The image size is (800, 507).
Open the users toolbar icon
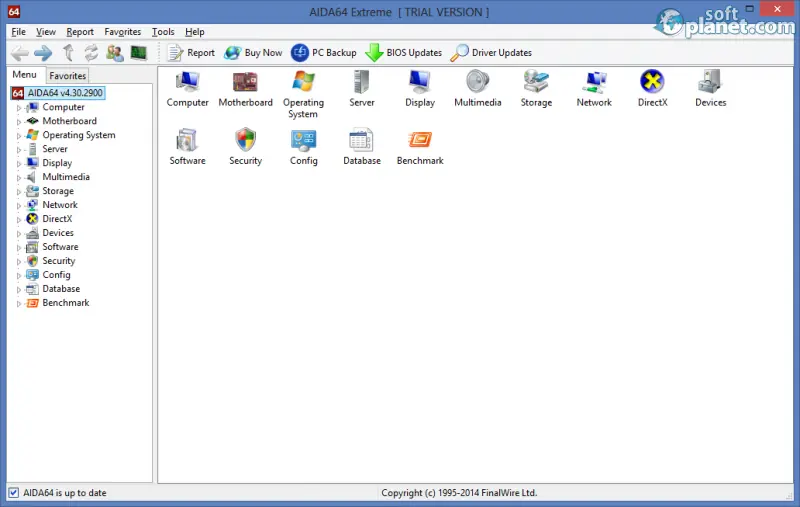coord(115,53)
